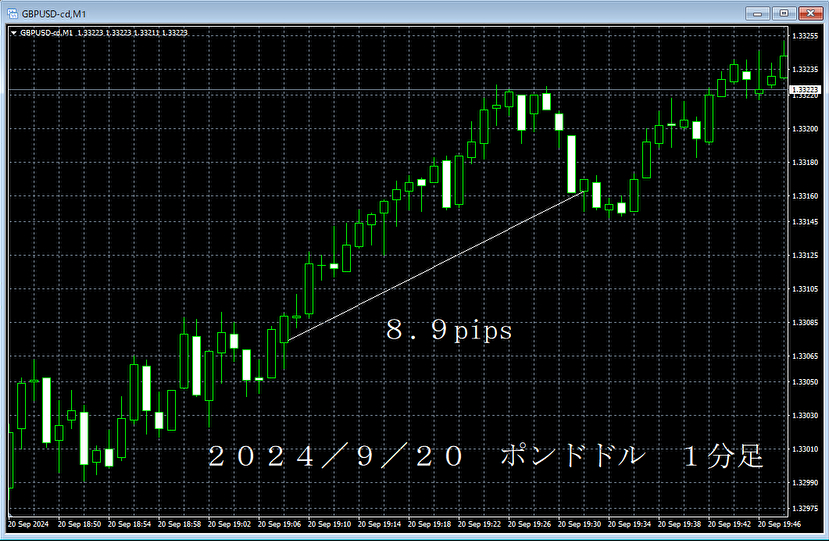The image size is (829, 542).
Task: Click time axis label 20 Sep 19:34
Action: [x=630, y=525]
